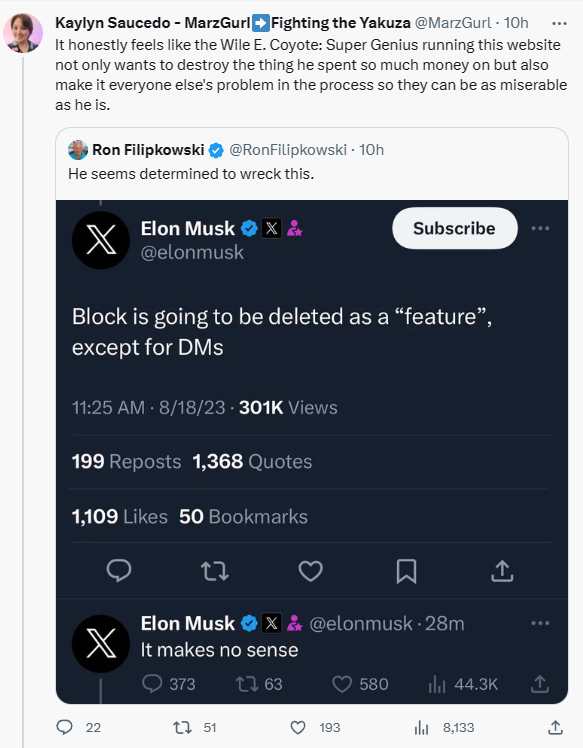Like the tweet with 193 likes
Viewport: 583px width, 748px height.
pos(298,727)
